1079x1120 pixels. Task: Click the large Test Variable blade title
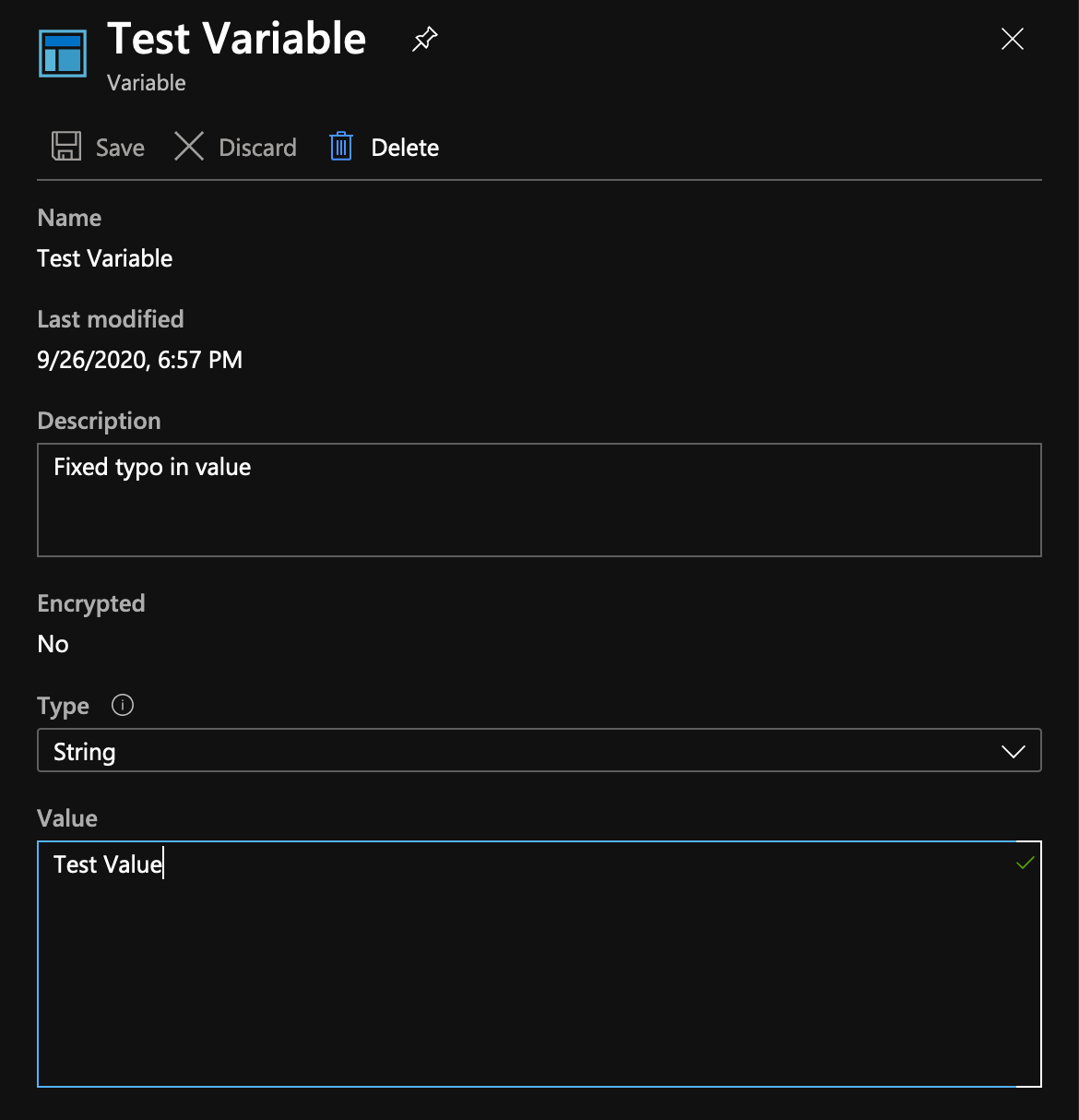(237, 39)
